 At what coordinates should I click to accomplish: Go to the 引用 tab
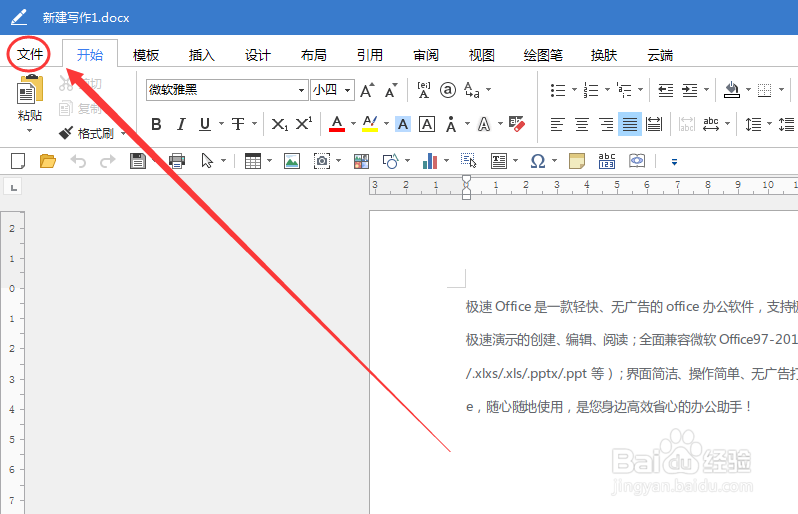[x=369, y=55]
